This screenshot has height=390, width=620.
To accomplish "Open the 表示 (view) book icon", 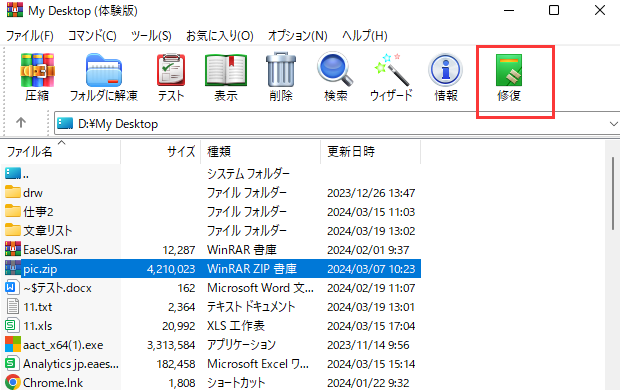I will tap(226, 70).
